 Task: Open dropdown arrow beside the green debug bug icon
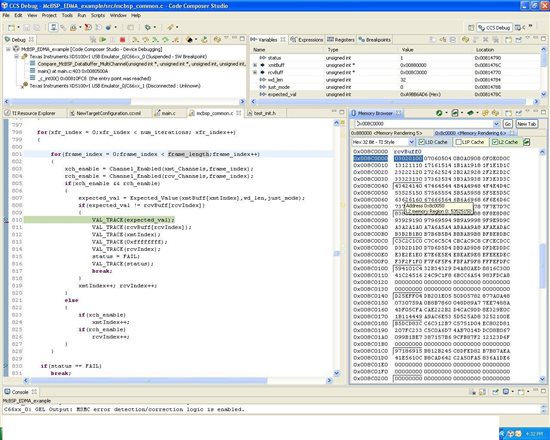155,27
